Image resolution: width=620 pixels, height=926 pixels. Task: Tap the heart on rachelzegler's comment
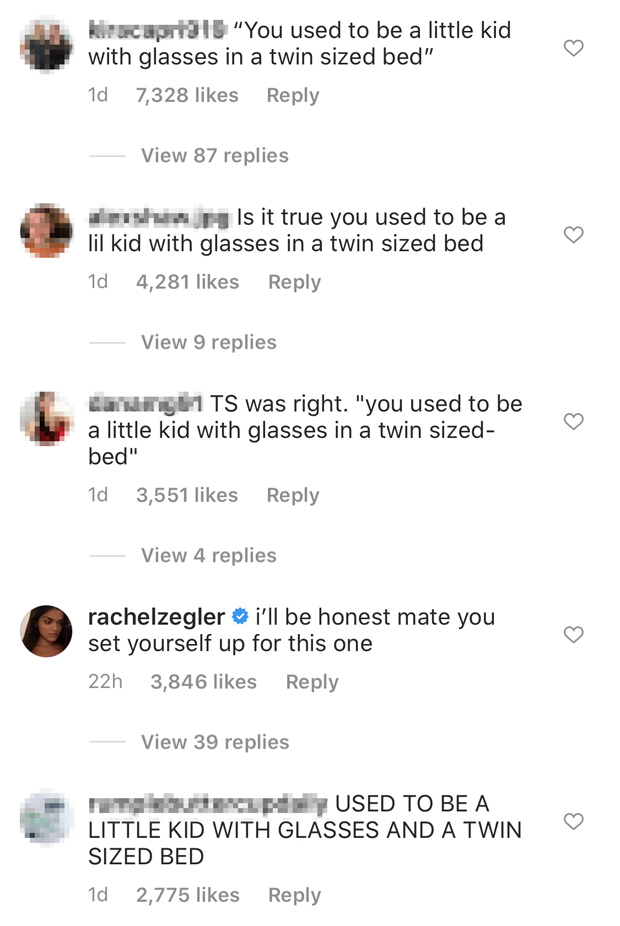click(x=573, y=635)
